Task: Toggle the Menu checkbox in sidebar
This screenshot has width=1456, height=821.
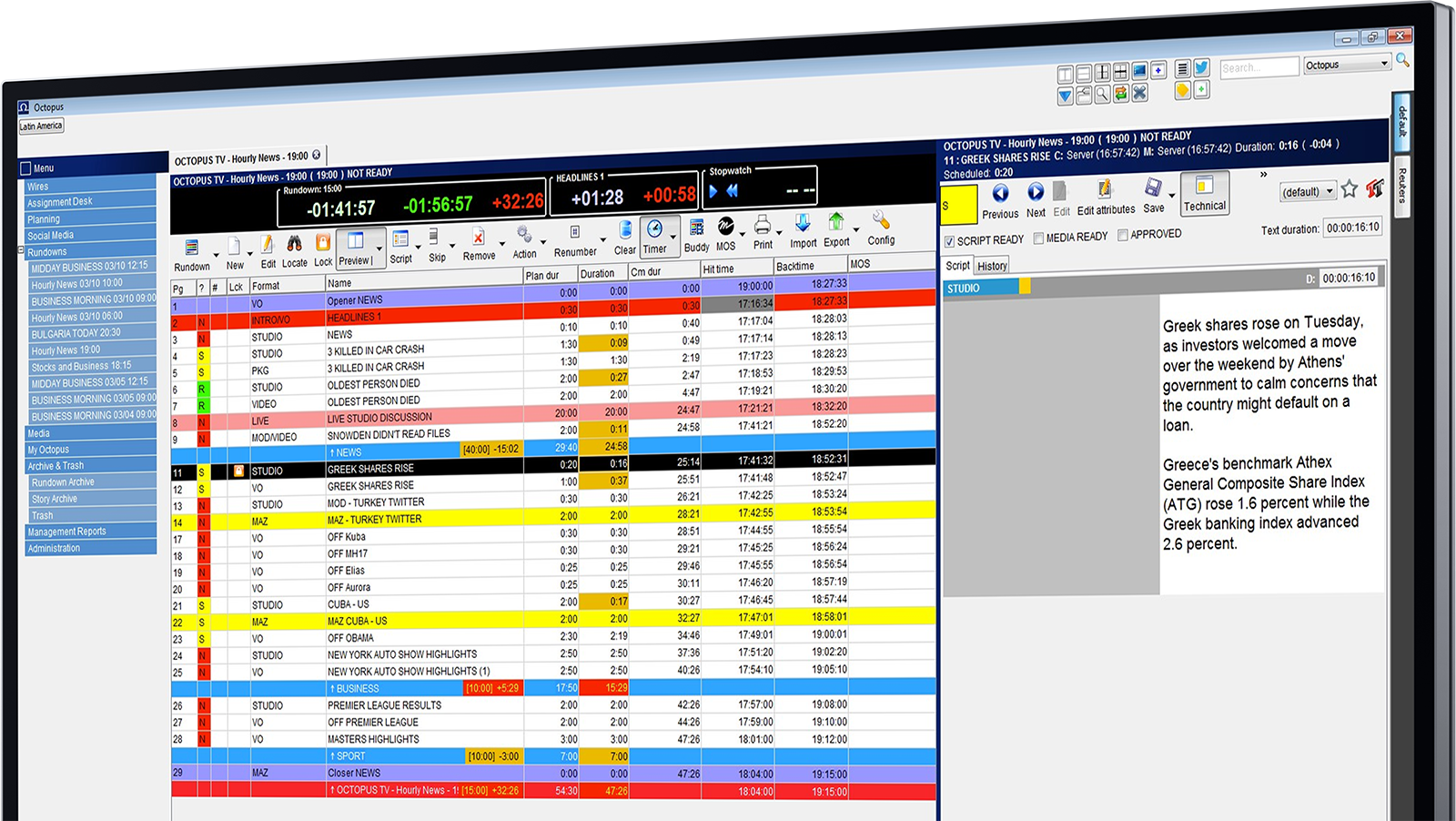Action: tap(26, 168)
